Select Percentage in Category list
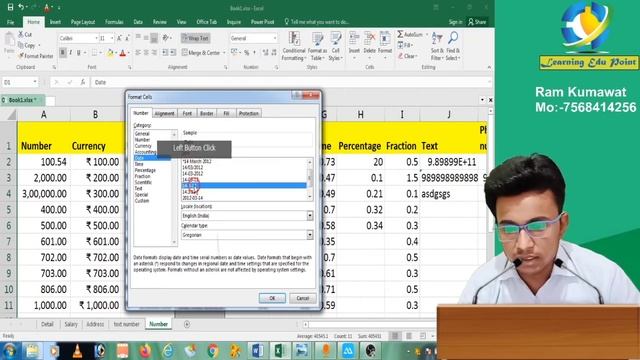The height and width of the screenshot is (360, 640). point(145,170)
